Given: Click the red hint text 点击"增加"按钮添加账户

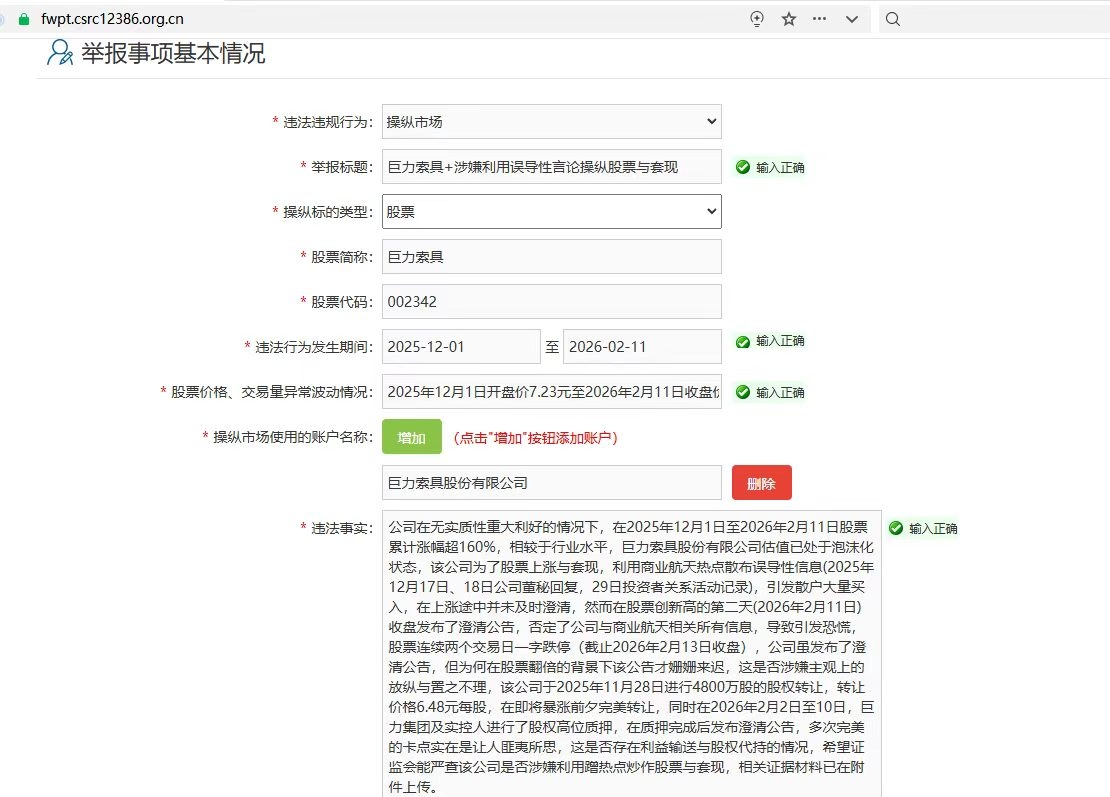Looking at the screenshot, I should [535, 438].
